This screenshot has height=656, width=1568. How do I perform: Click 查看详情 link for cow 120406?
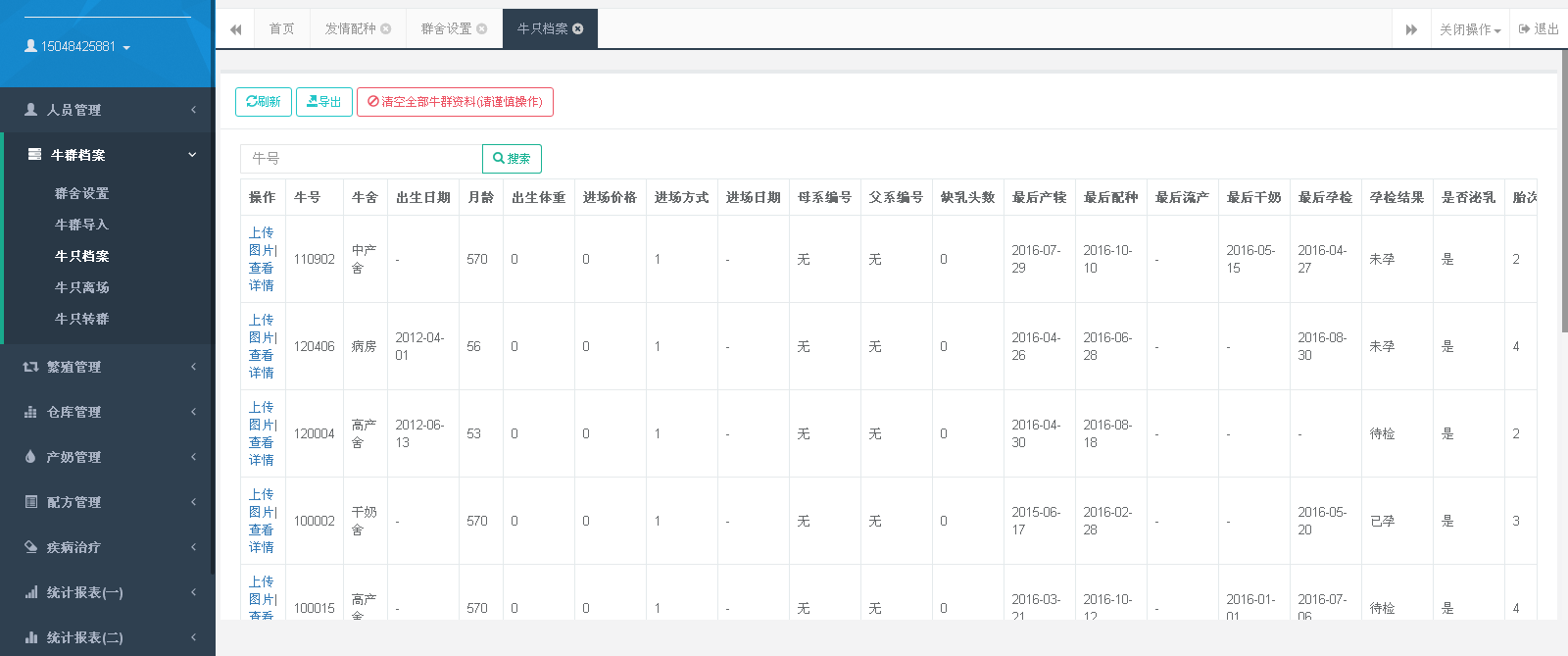[262, 364]
